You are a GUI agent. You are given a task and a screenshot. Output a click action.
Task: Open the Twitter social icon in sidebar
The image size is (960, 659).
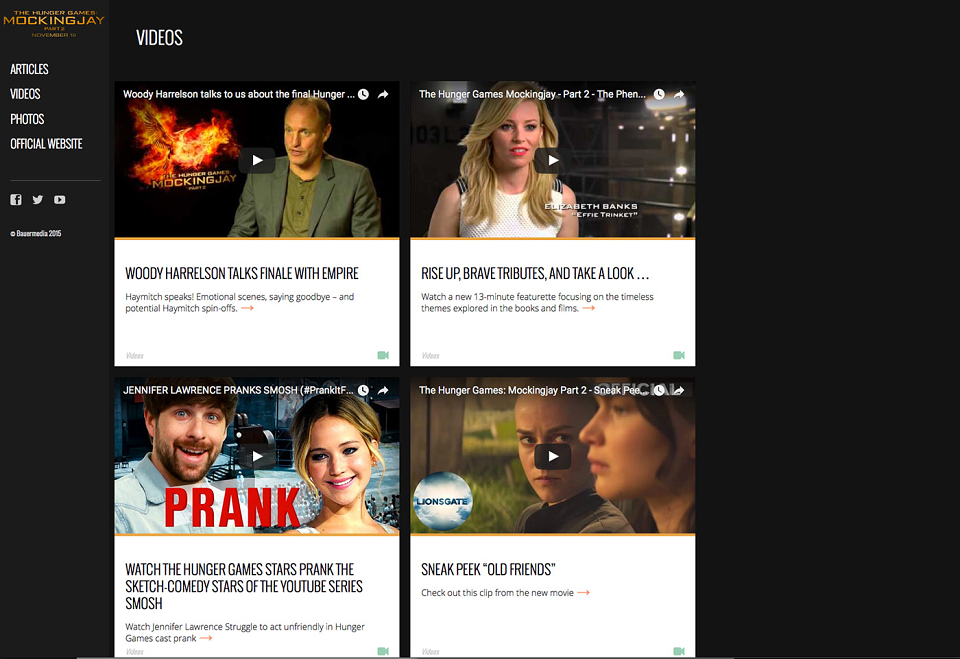38,200
